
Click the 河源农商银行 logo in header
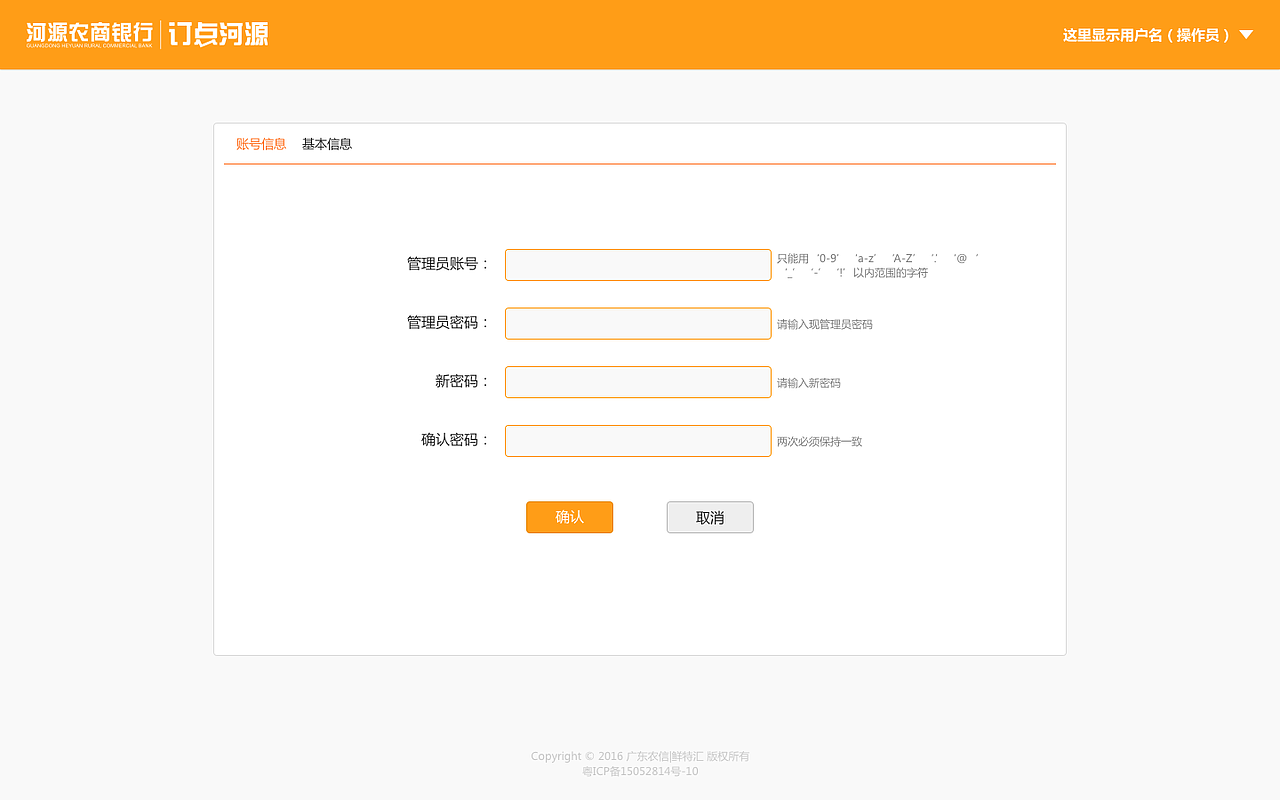pyautogui.click(x=90, y=34)
